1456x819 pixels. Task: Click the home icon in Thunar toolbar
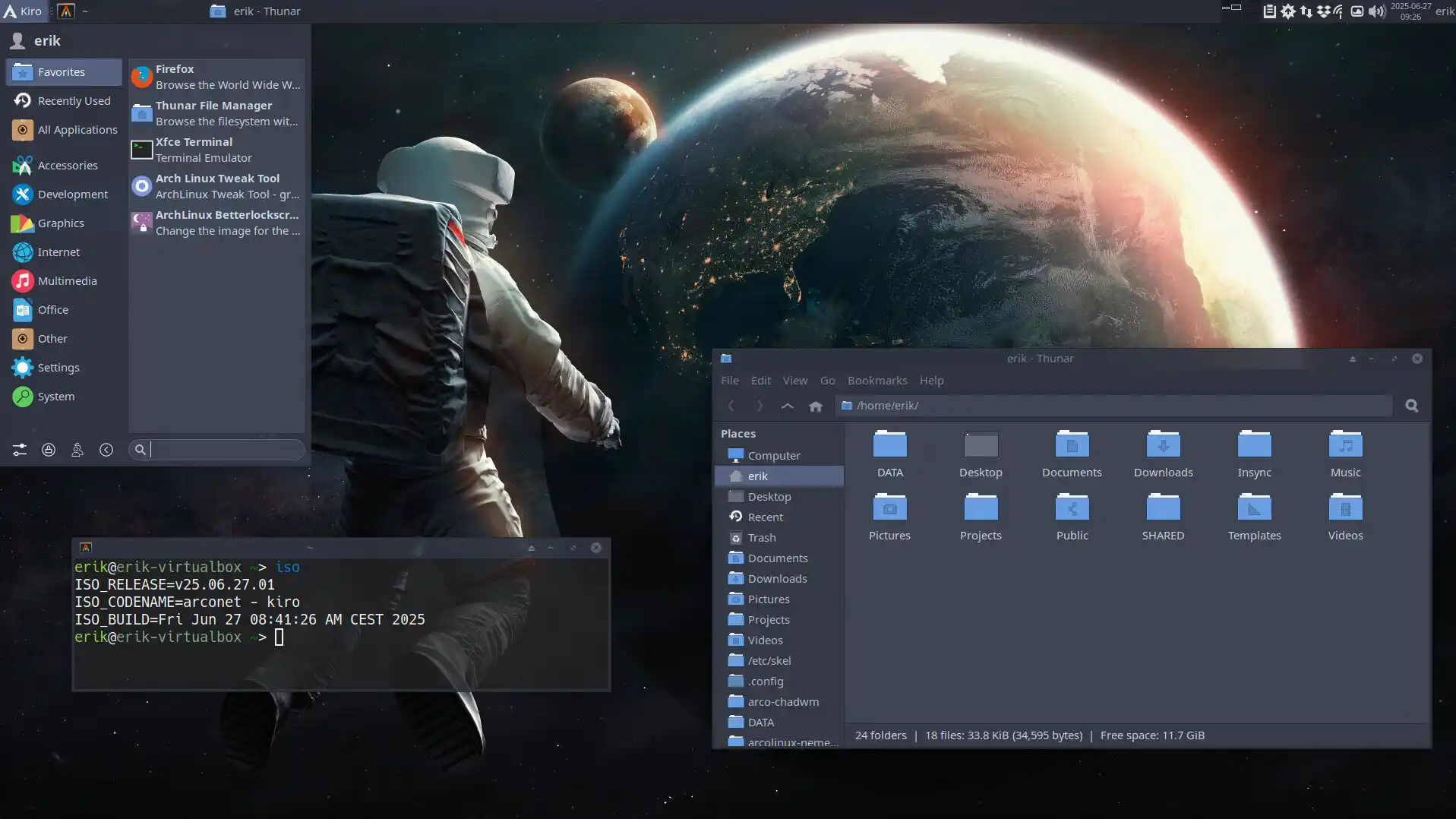pyautogui.click(x=816, y=406)
